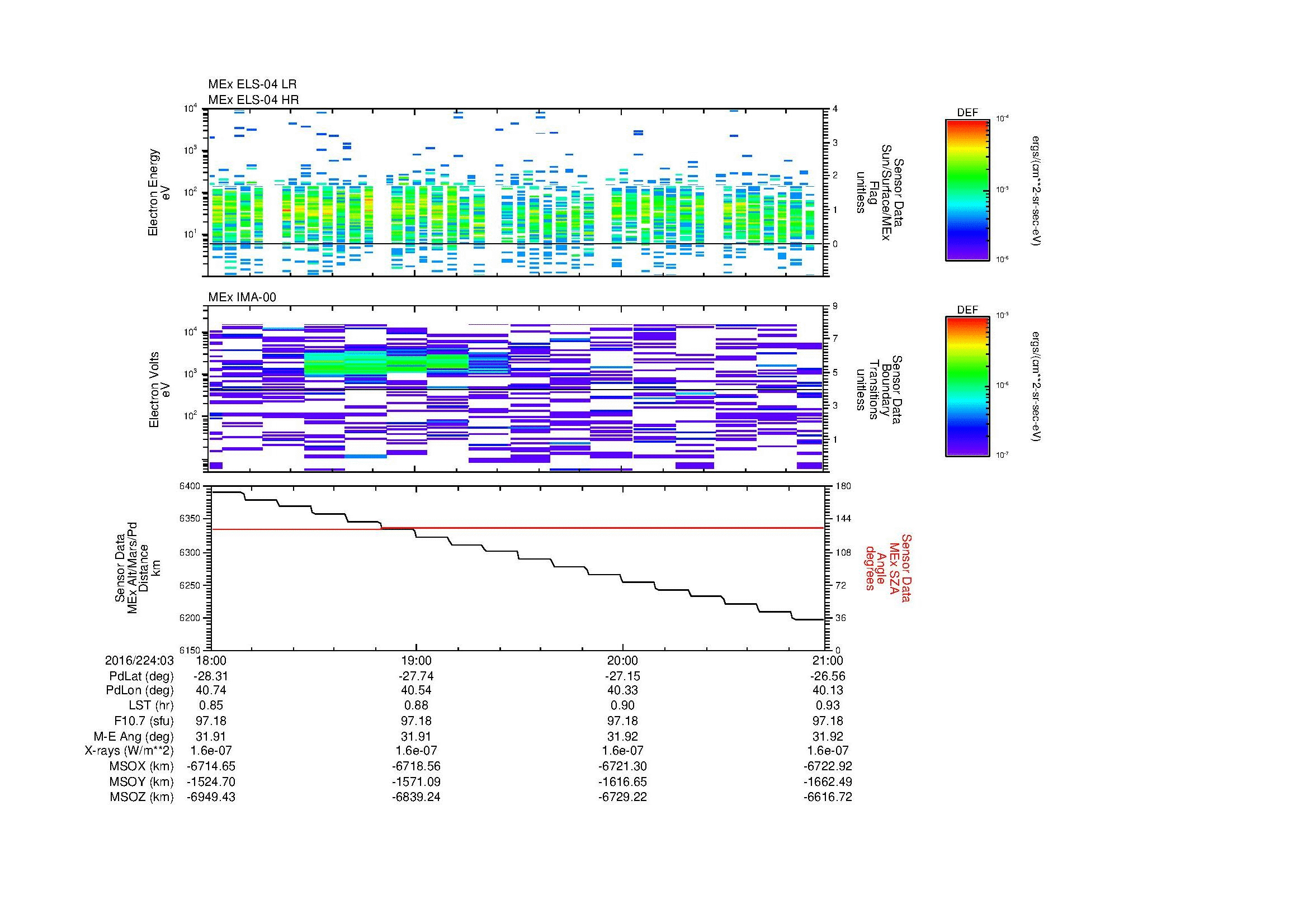This screenshot has height=924, width=1308.
Task: Click the 'Electron Energy eV' axis label
Action: (159, 192)
